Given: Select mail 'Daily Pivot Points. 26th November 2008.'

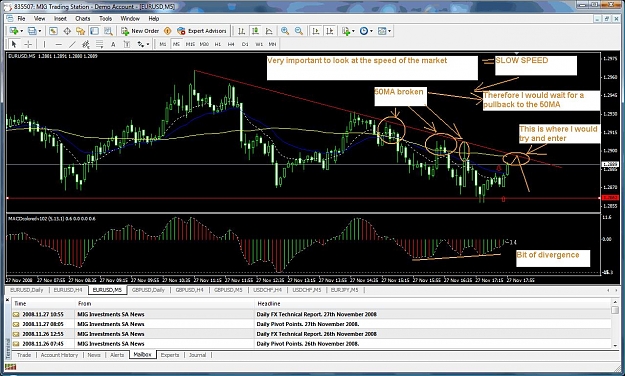Looking at the screenshot, I should 312,344.
